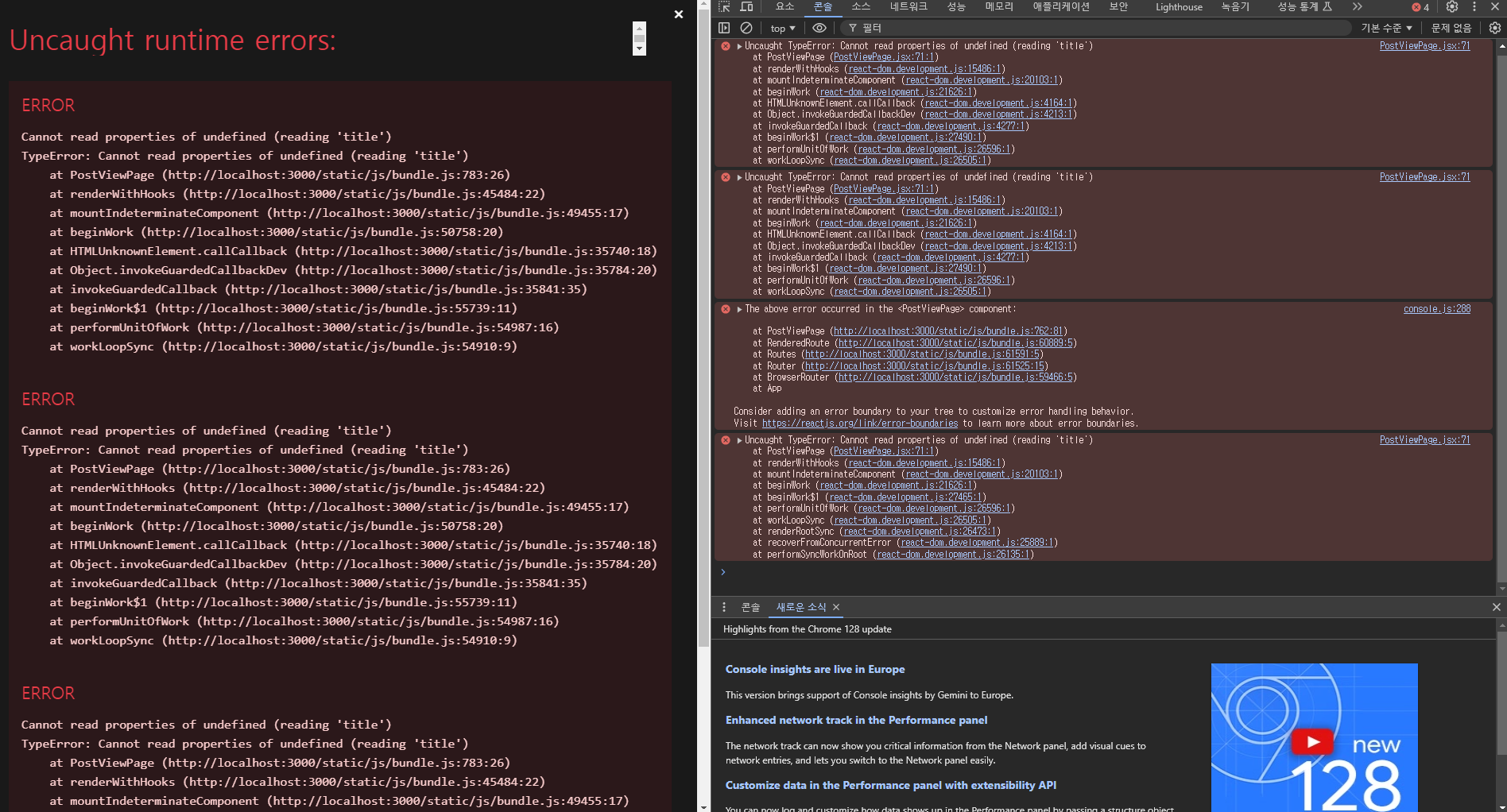Collapse the fourth Uncaught TypeError entry
Screen dimensions: 1507x812
click(x=739, y=440)
